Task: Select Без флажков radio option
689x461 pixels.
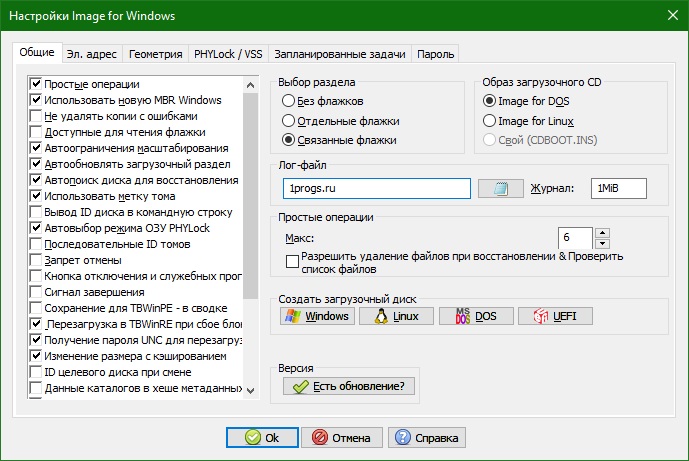Action: click(288, 101)
